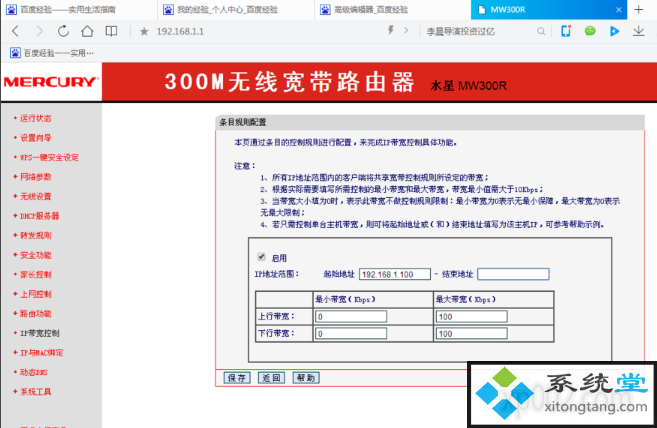Click the blue video play icon
657x428 pixels.
(614, 31)
